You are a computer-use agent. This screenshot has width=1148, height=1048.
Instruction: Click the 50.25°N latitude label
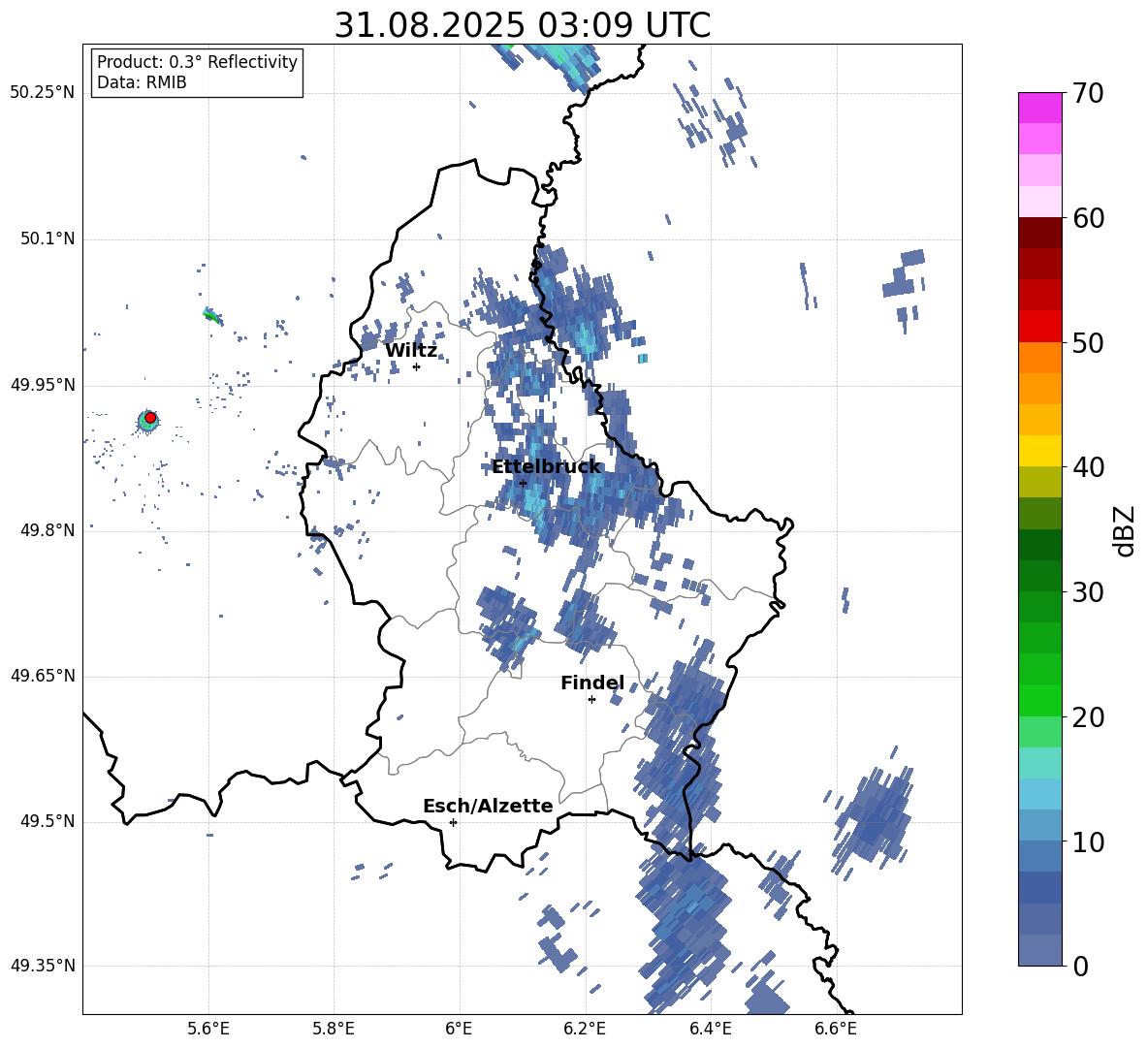click(43, 93)
